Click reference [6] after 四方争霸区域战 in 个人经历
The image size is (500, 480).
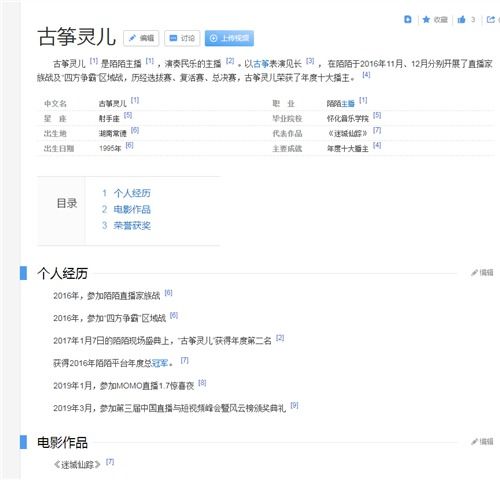(174, 315)
